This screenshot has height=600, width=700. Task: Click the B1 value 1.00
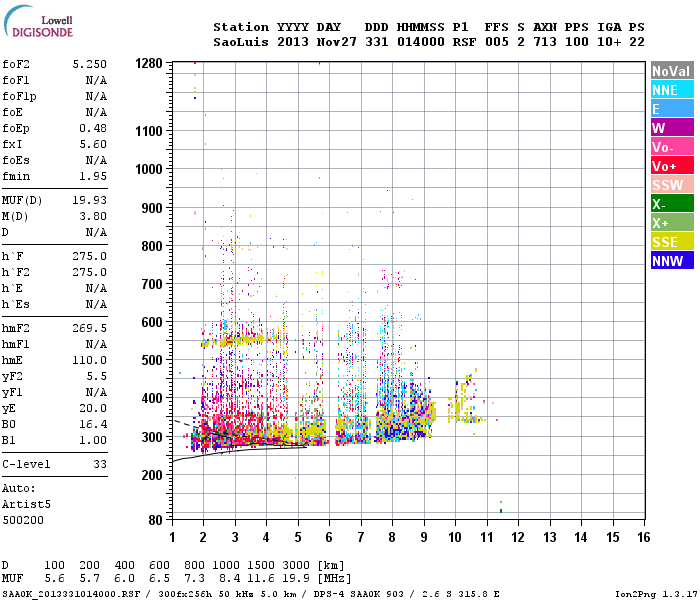tap(93, 440)
